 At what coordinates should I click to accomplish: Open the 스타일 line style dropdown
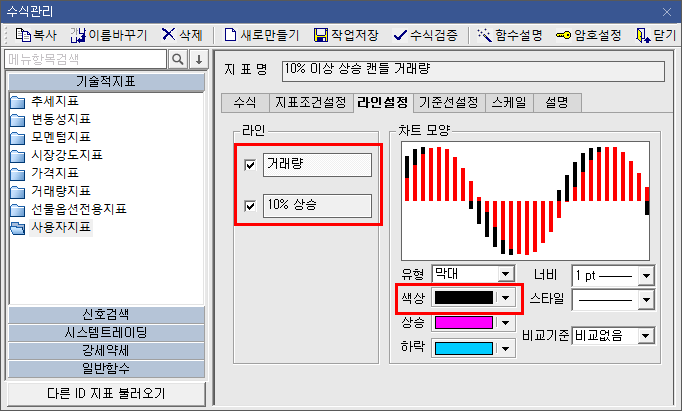pos(646,300)
